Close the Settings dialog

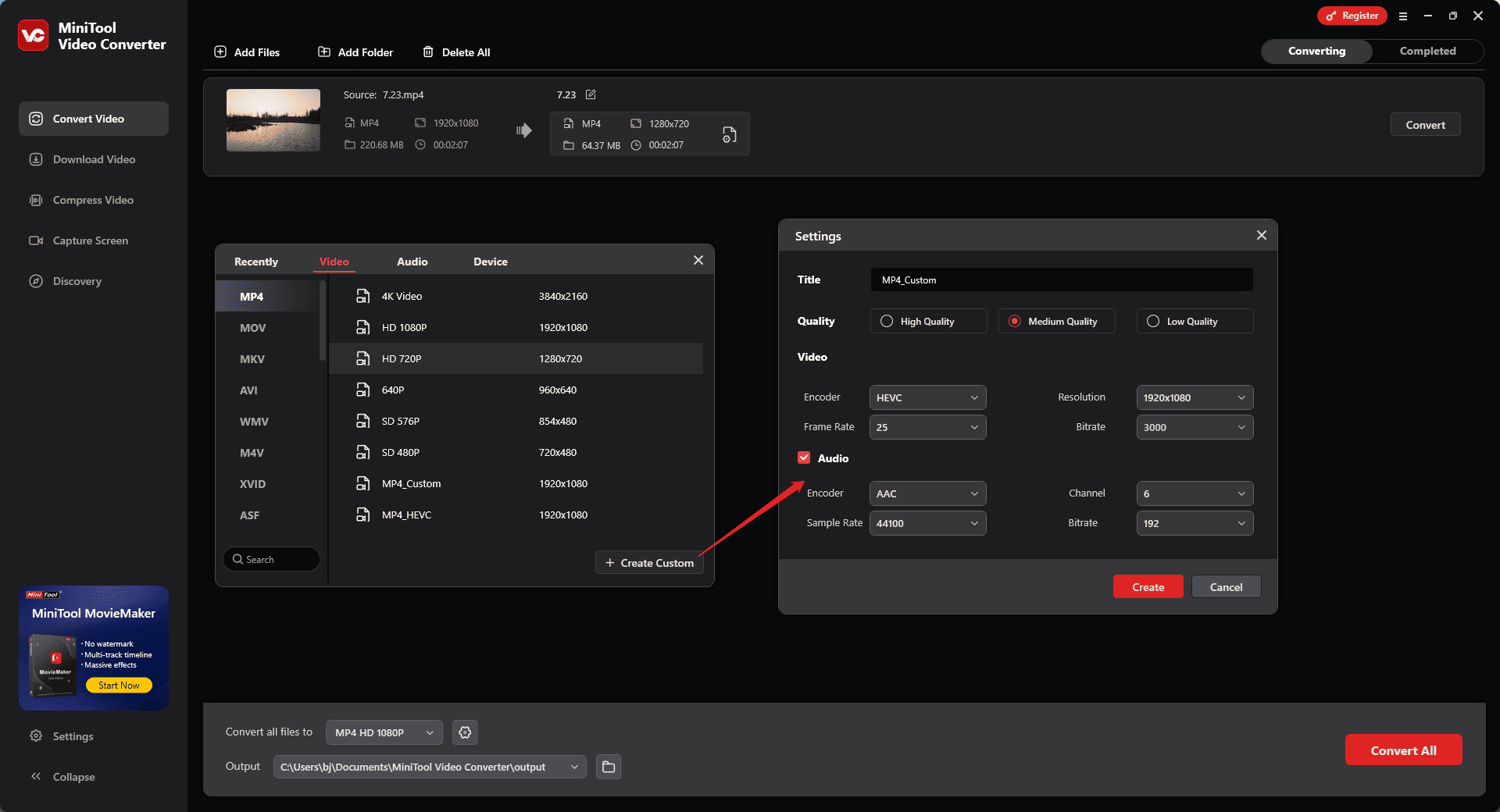pyautogui.click(x=1262, y=235)
